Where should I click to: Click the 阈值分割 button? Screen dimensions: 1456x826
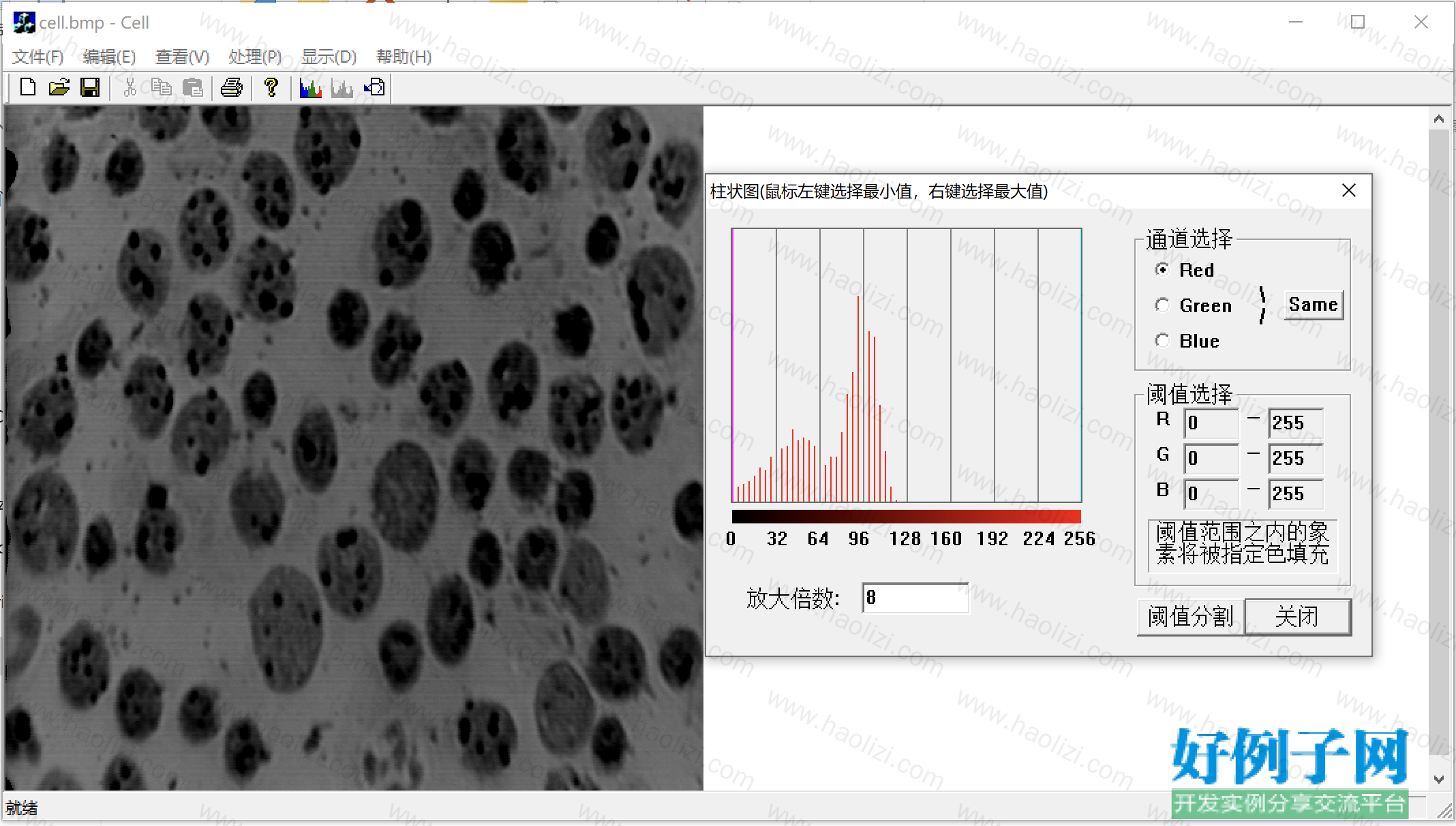click(x=1191, y=617)
